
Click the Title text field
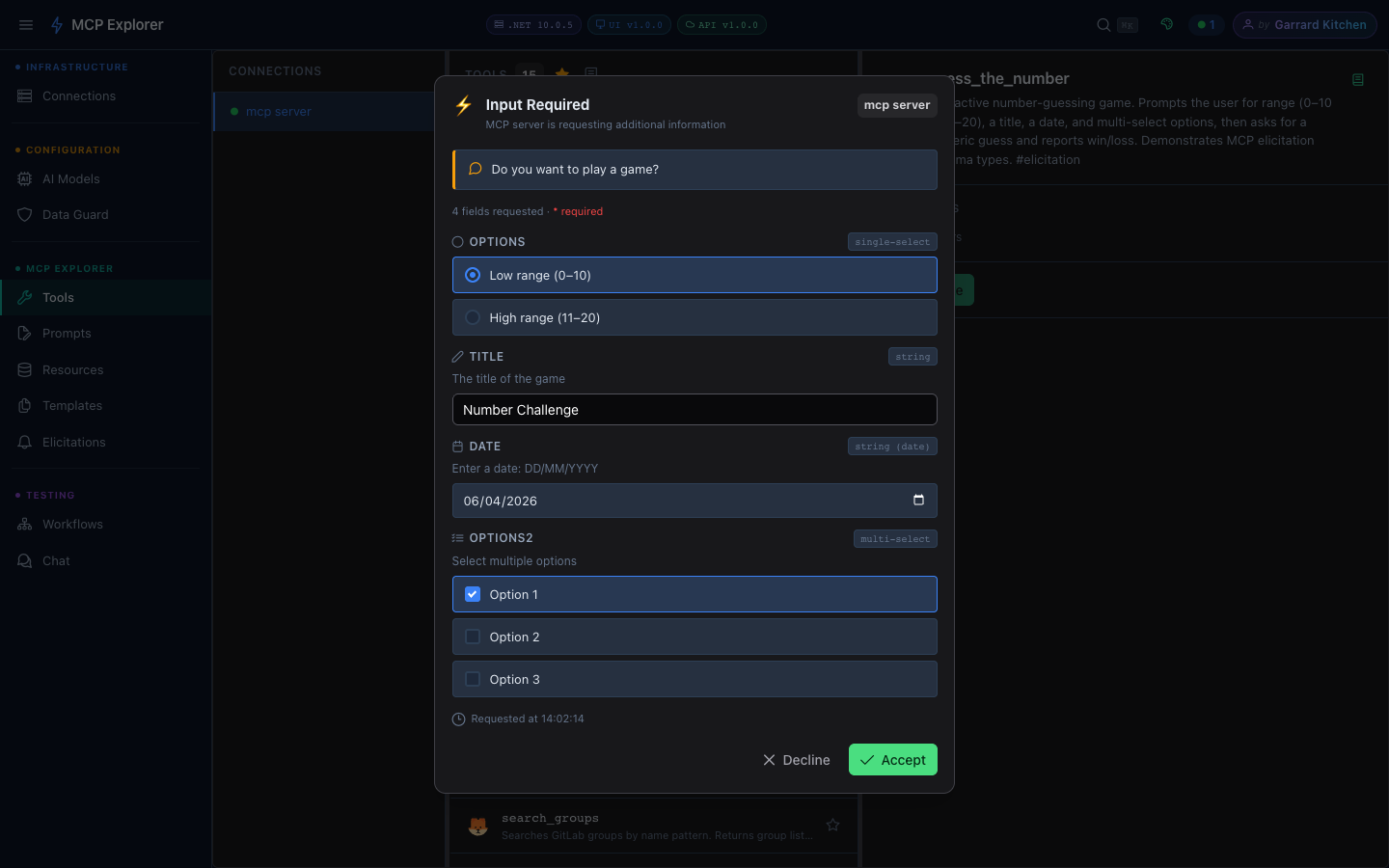694,410
